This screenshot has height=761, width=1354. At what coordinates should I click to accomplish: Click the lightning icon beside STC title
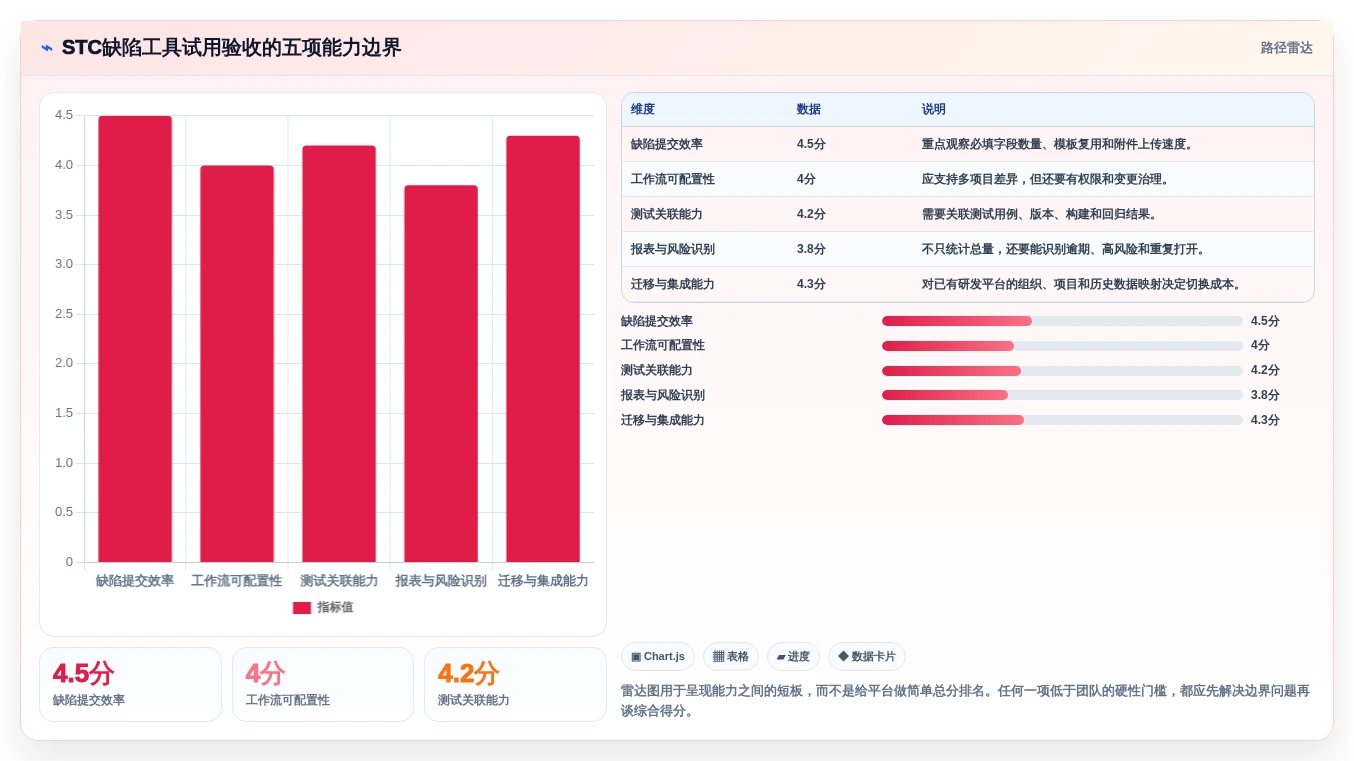click(x=46, y=48)
